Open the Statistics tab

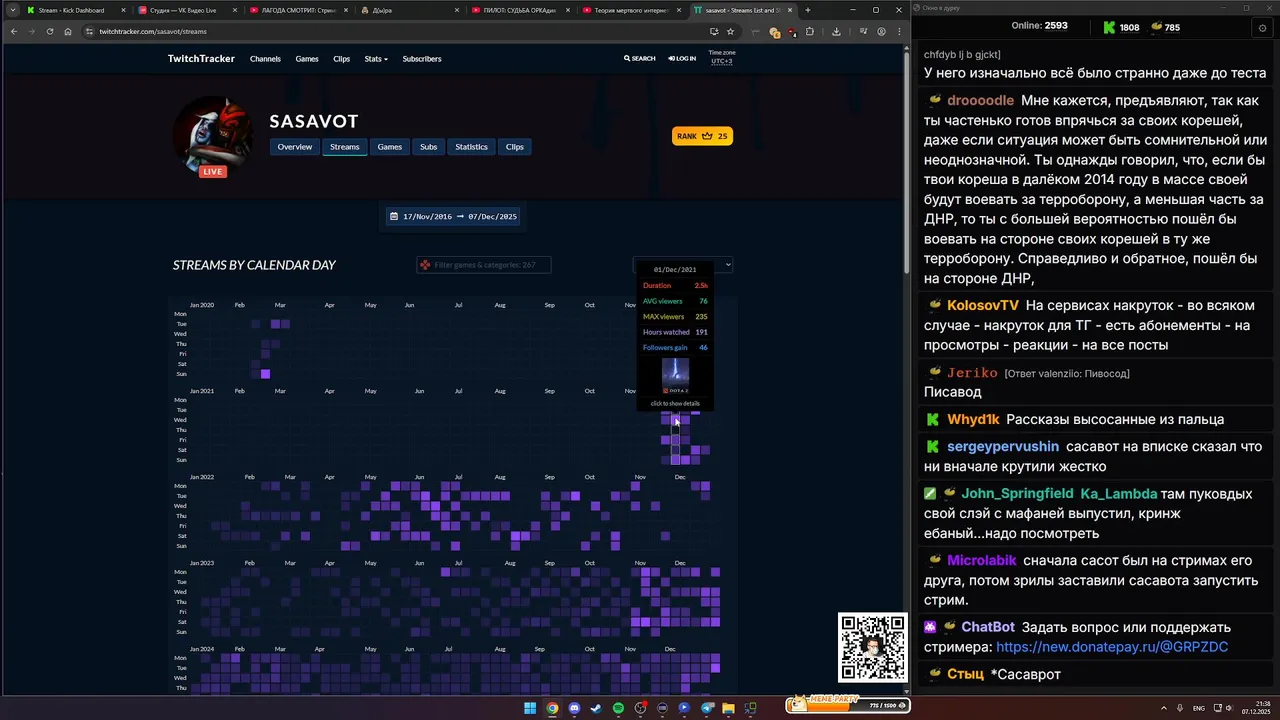click(471, 147)
